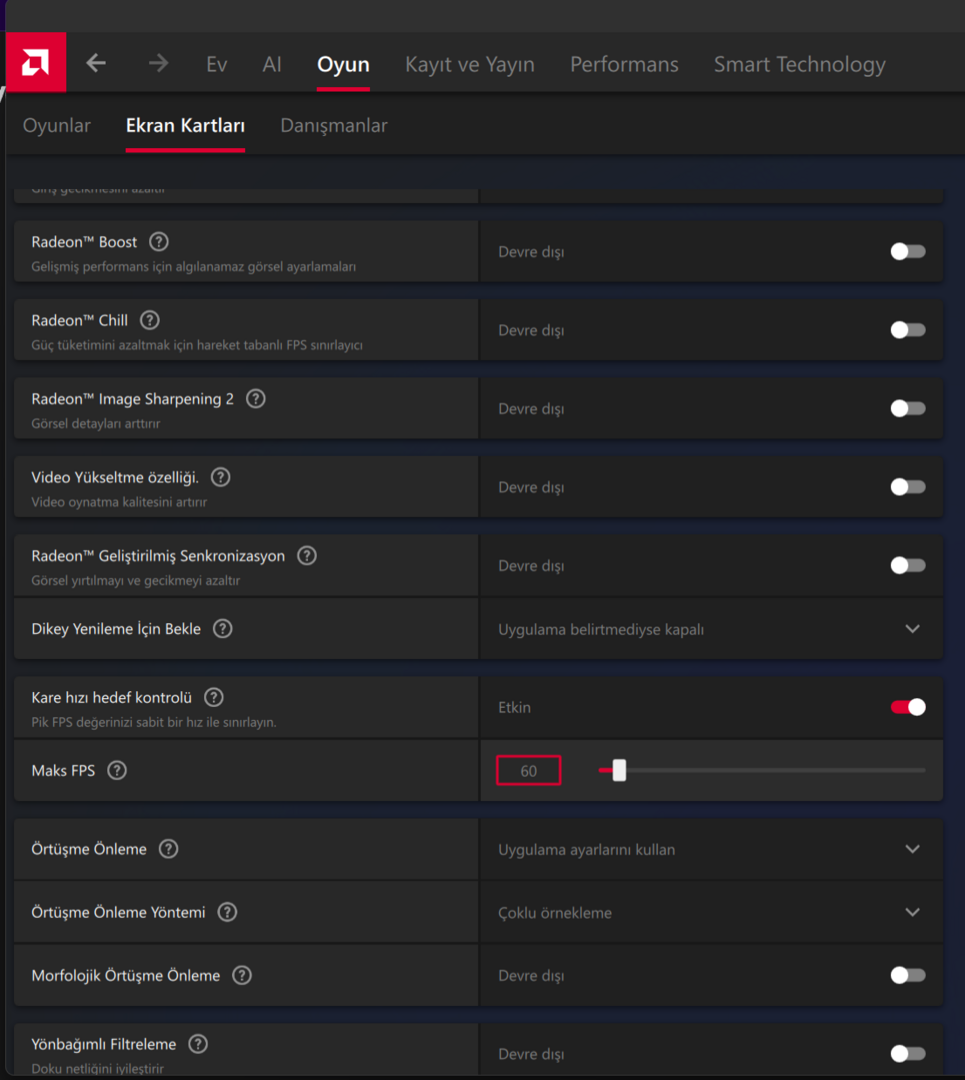Open help for Maks FPS

[117, 771]
